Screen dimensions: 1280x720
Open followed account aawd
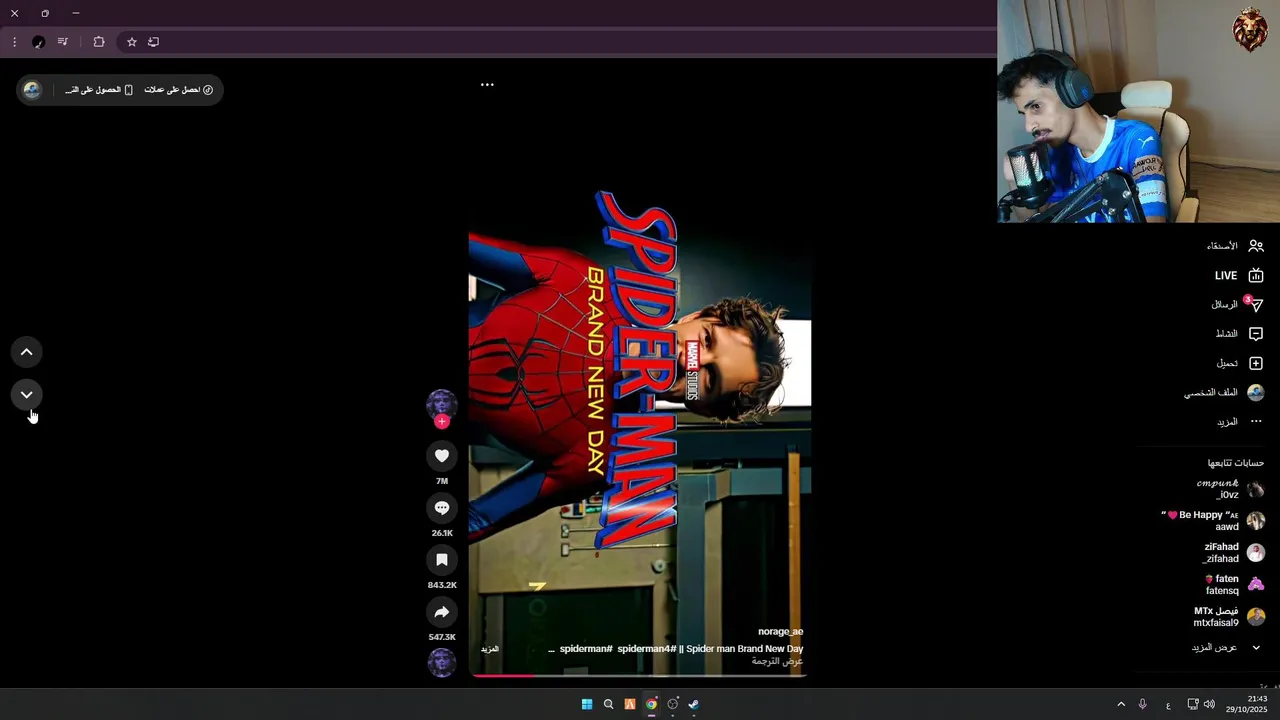click(x=1213, y=521)
